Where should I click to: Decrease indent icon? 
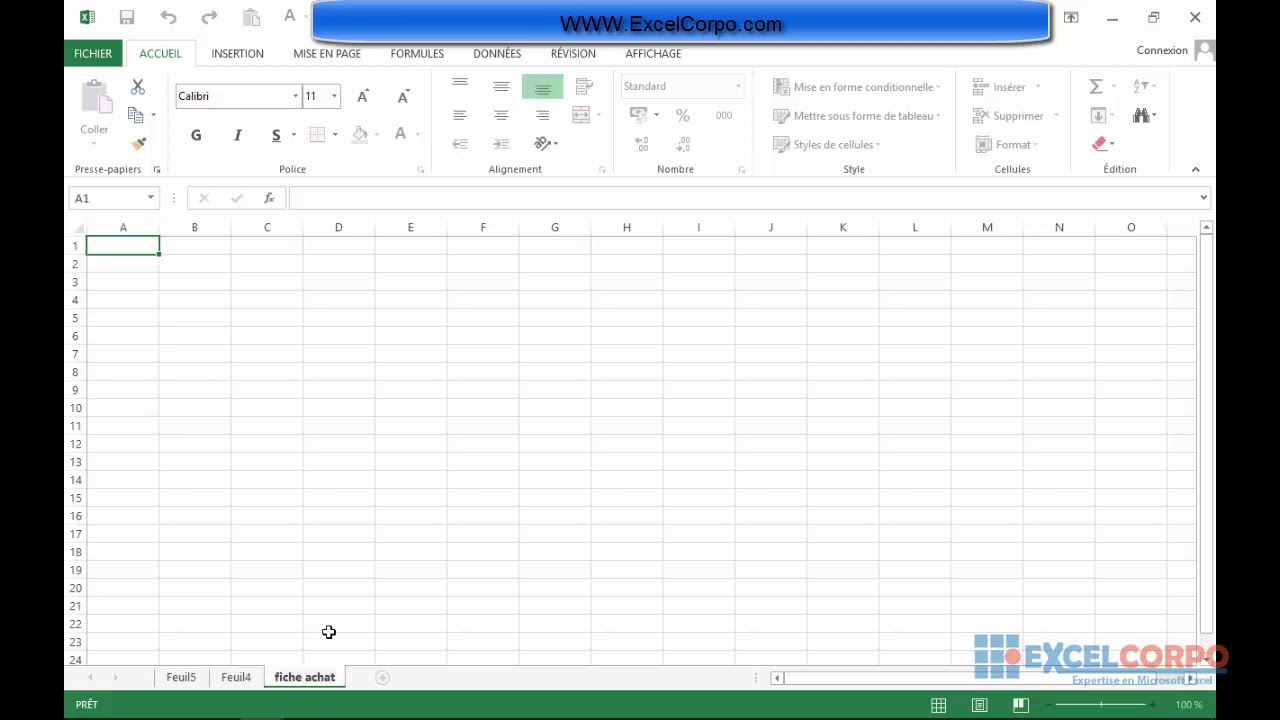[x=460, y=144]
